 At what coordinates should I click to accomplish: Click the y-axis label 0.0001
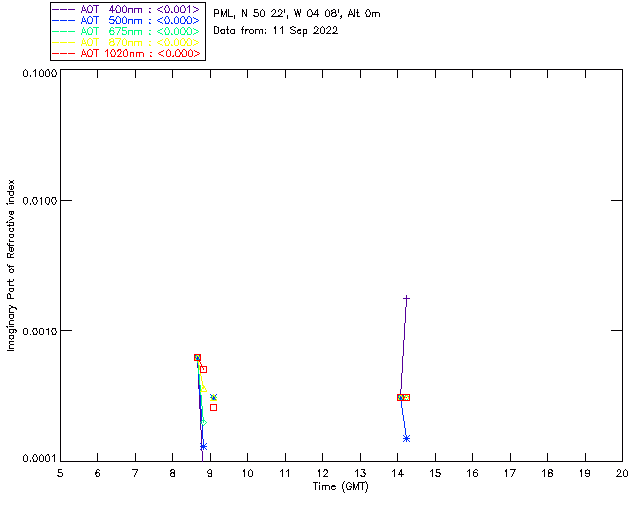pyautogui.click(x=39, y=459)
